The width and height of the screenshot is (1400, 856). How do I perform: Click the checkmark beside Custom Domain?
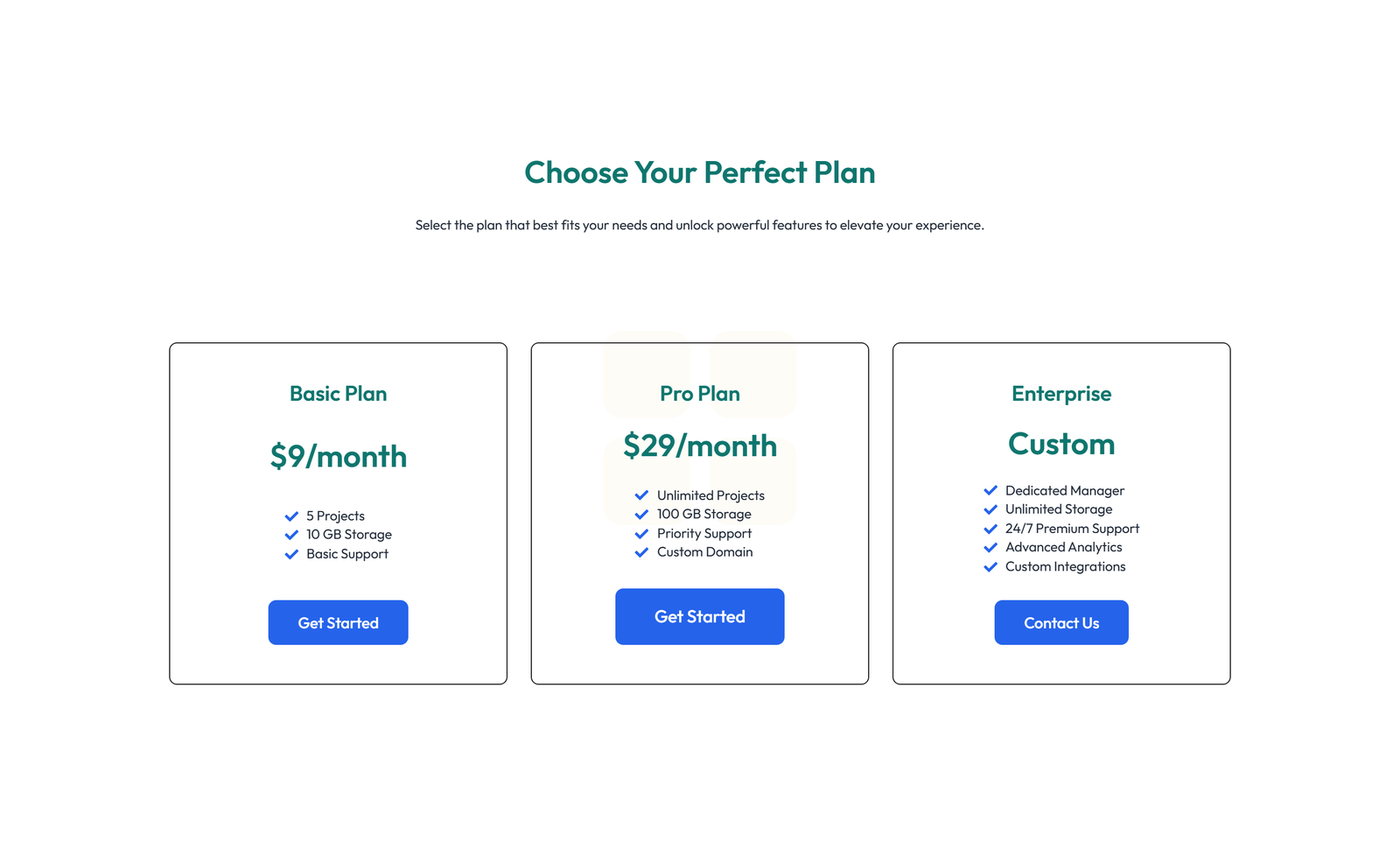click(642, 552)
